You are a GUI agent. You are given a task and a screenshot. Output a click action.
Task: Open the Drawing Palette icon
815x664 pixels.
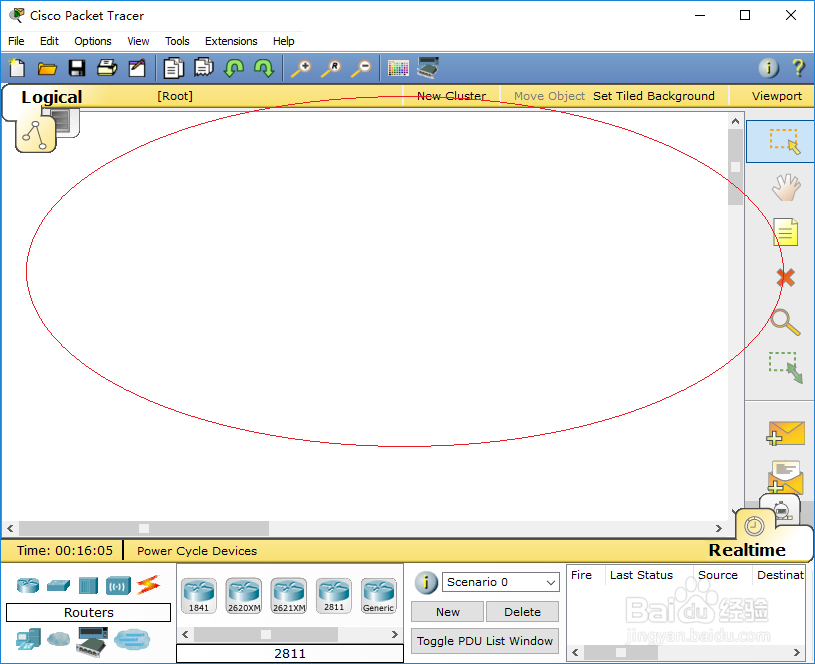click(x=398, y=68)
